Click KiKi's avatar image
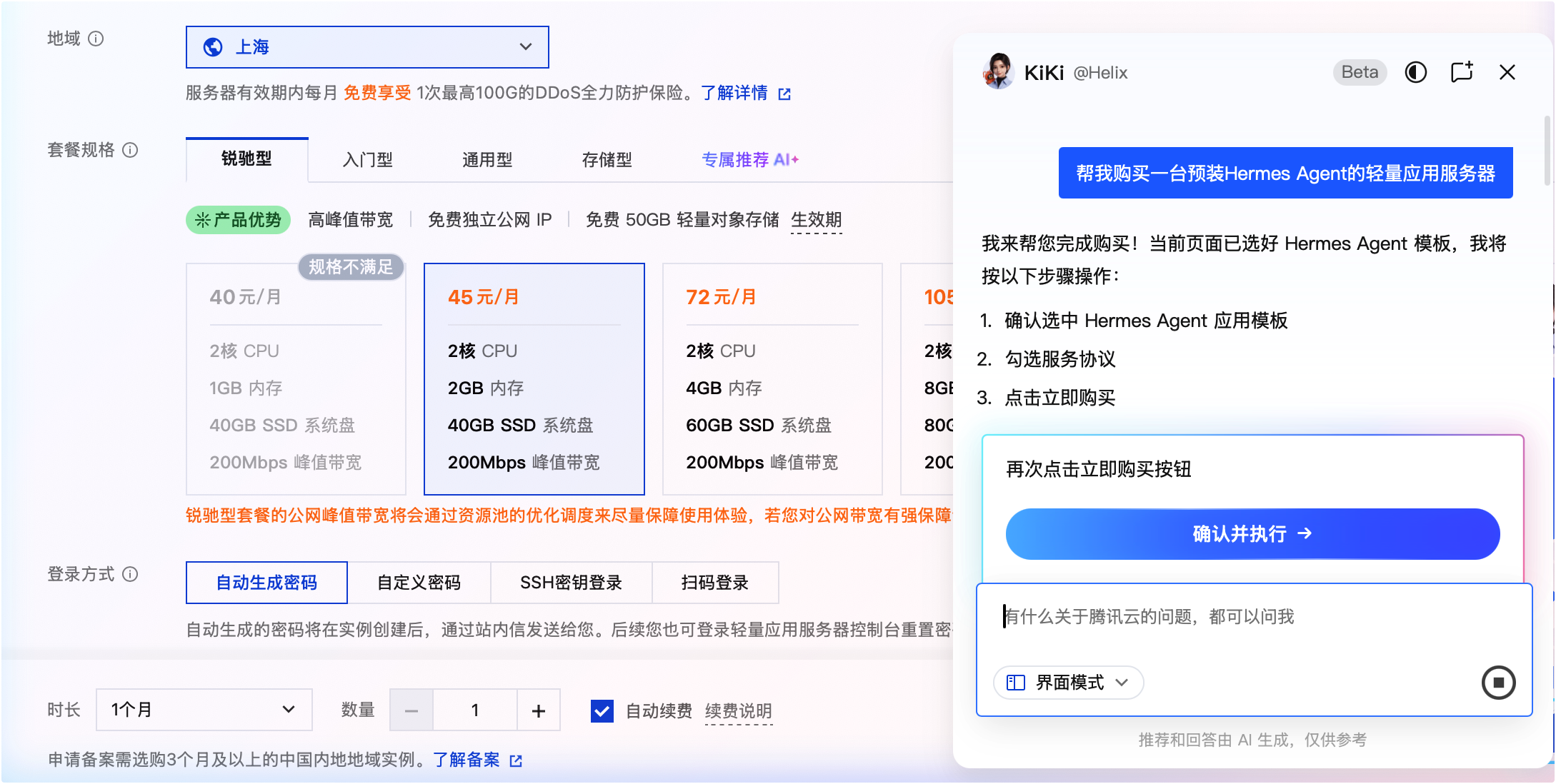Image resolution: width=1556 pixels, height=784 pixels. pos(999,72)
